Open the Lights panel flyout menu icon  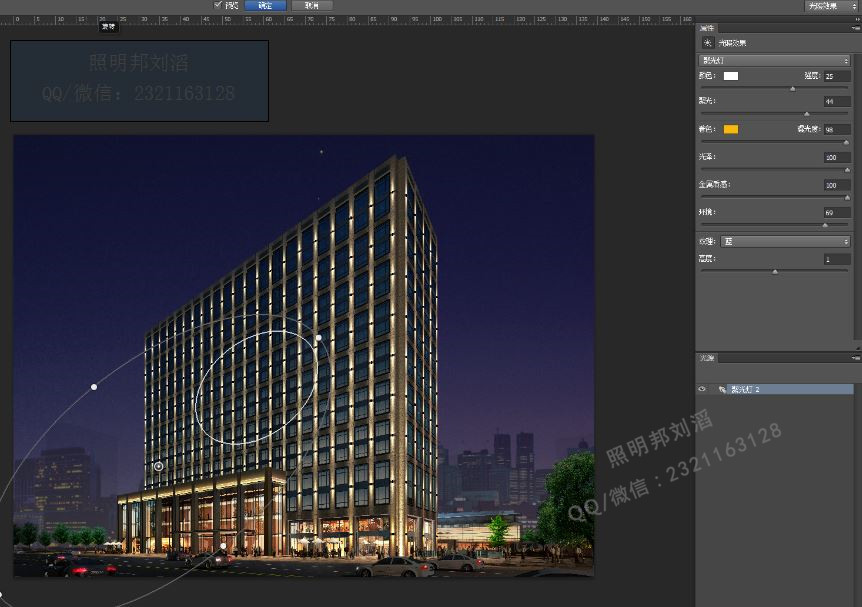click(x=855, y=357)
